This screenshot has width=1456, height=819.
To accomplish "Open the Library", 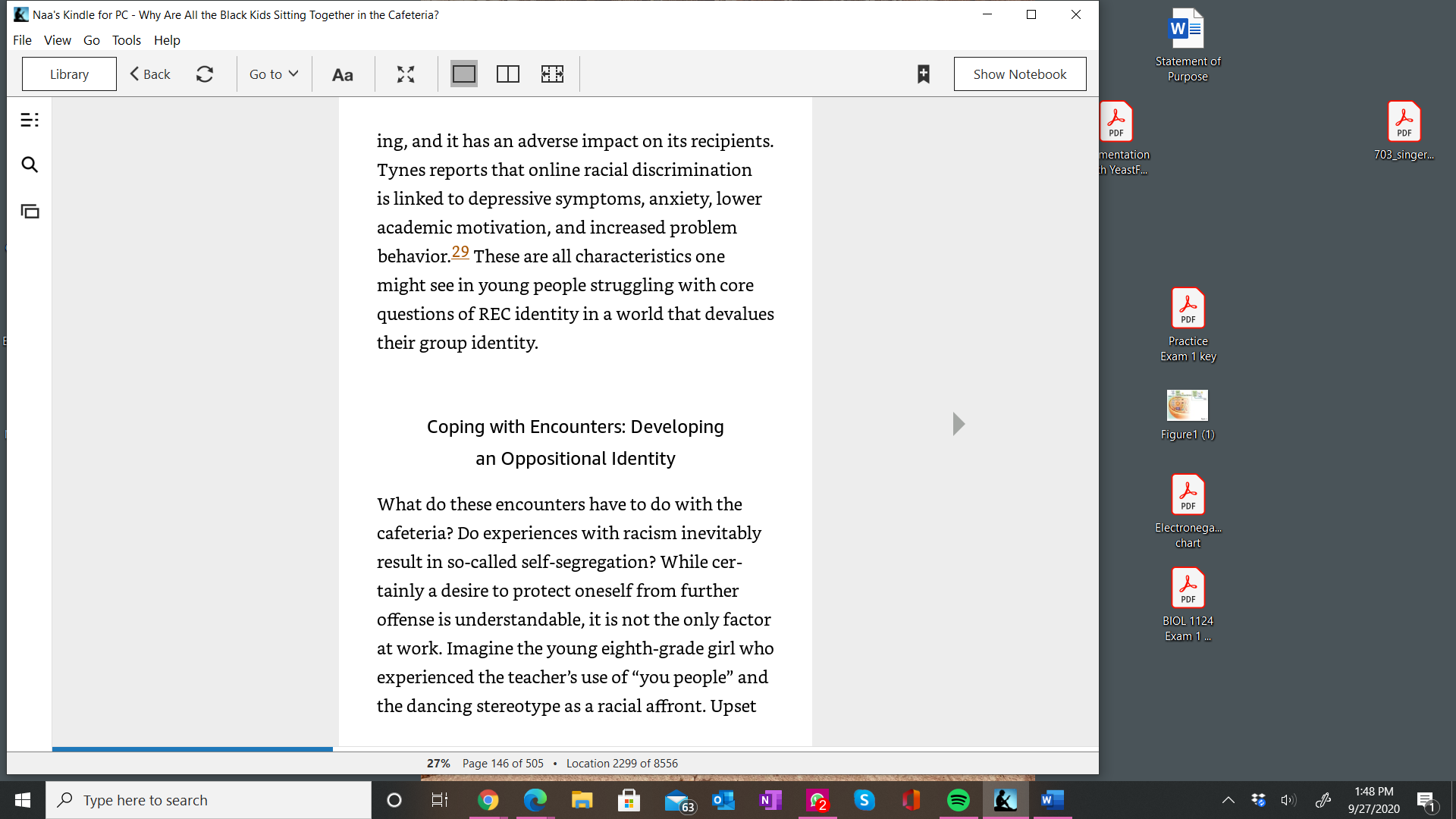I will 69,74.
